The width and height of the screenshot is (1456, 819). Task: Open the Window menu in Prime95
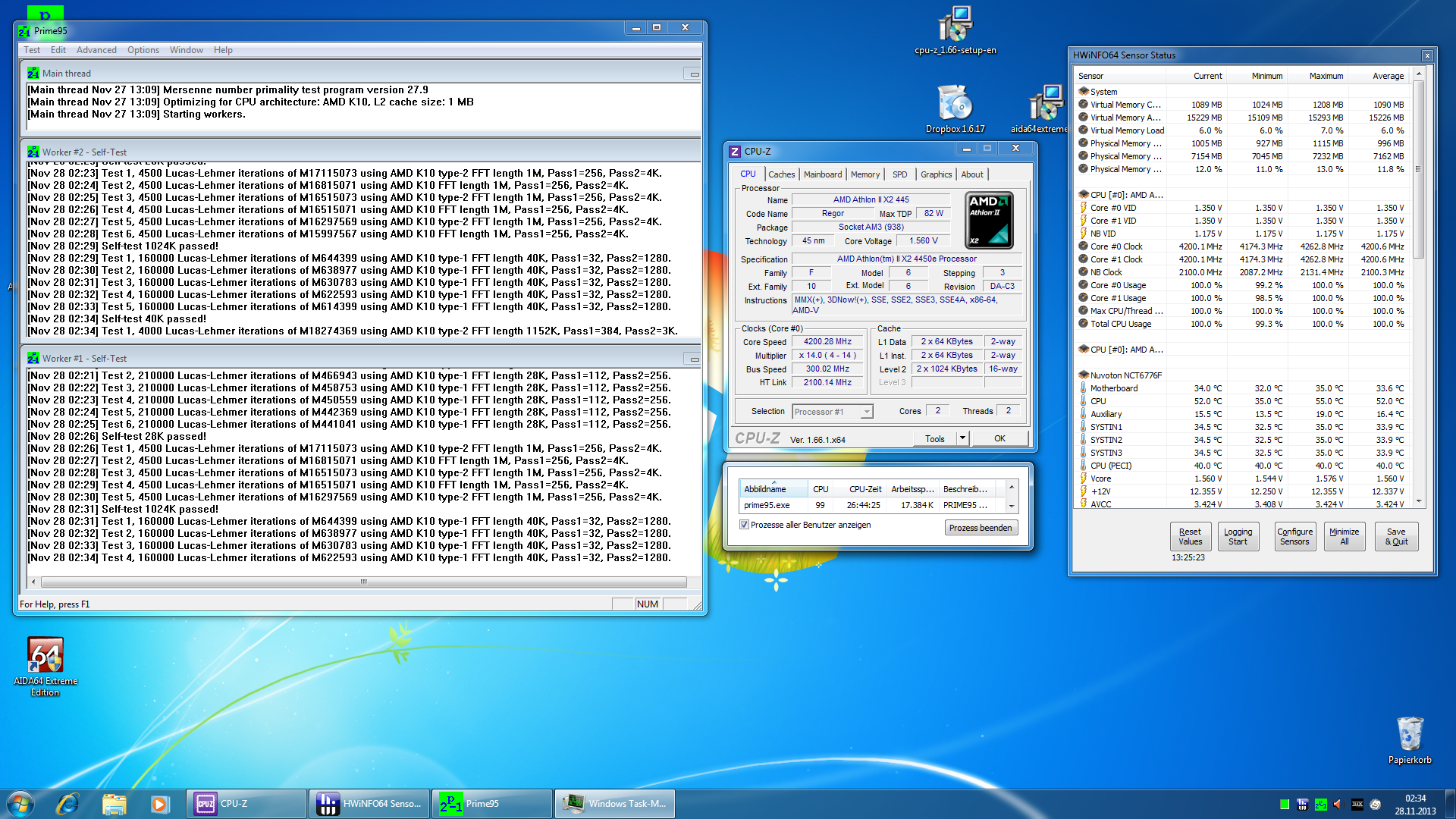pos(187,50)
